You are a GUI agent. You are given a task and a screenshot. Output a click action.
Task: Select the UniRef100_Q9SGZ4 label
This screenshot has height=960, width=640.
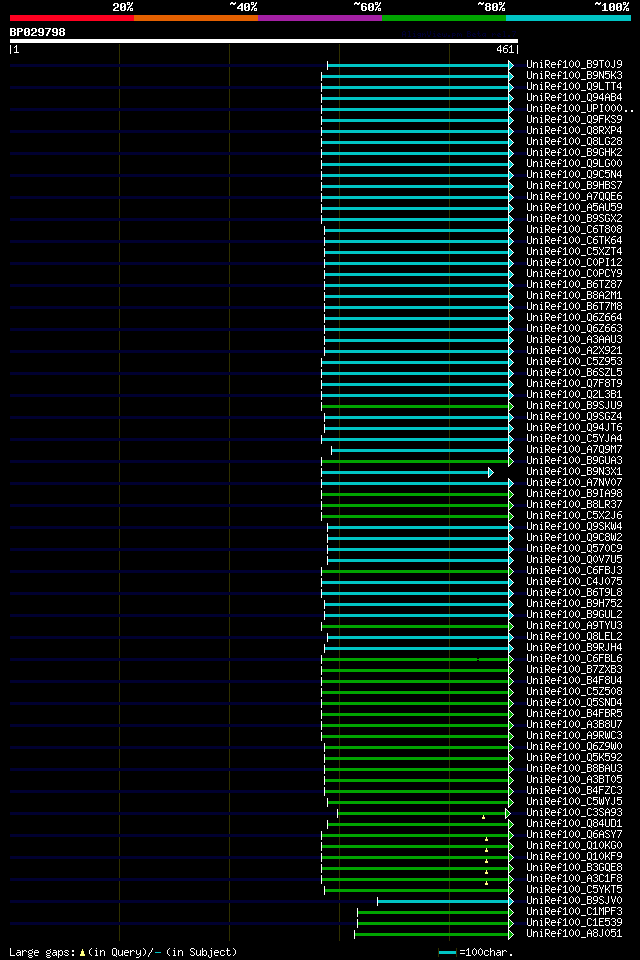click(x=574, y=417)
